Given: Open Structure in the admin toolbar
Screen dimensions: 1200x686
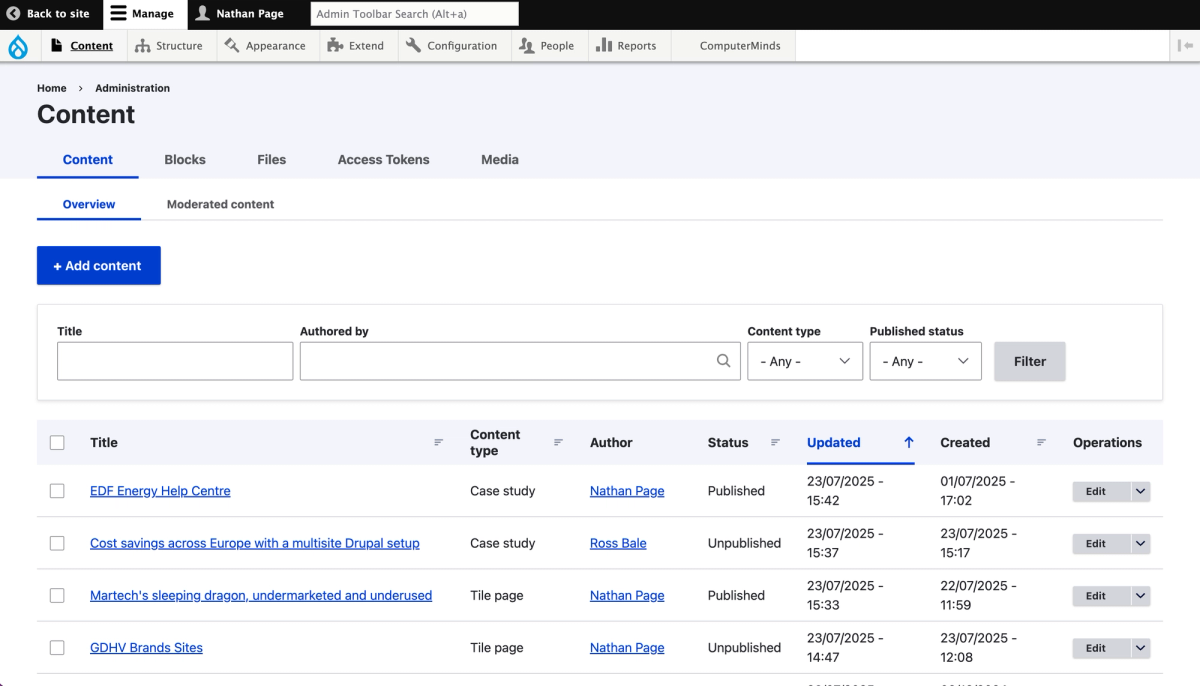Looking at the screenshot, I should click(169, 46).
